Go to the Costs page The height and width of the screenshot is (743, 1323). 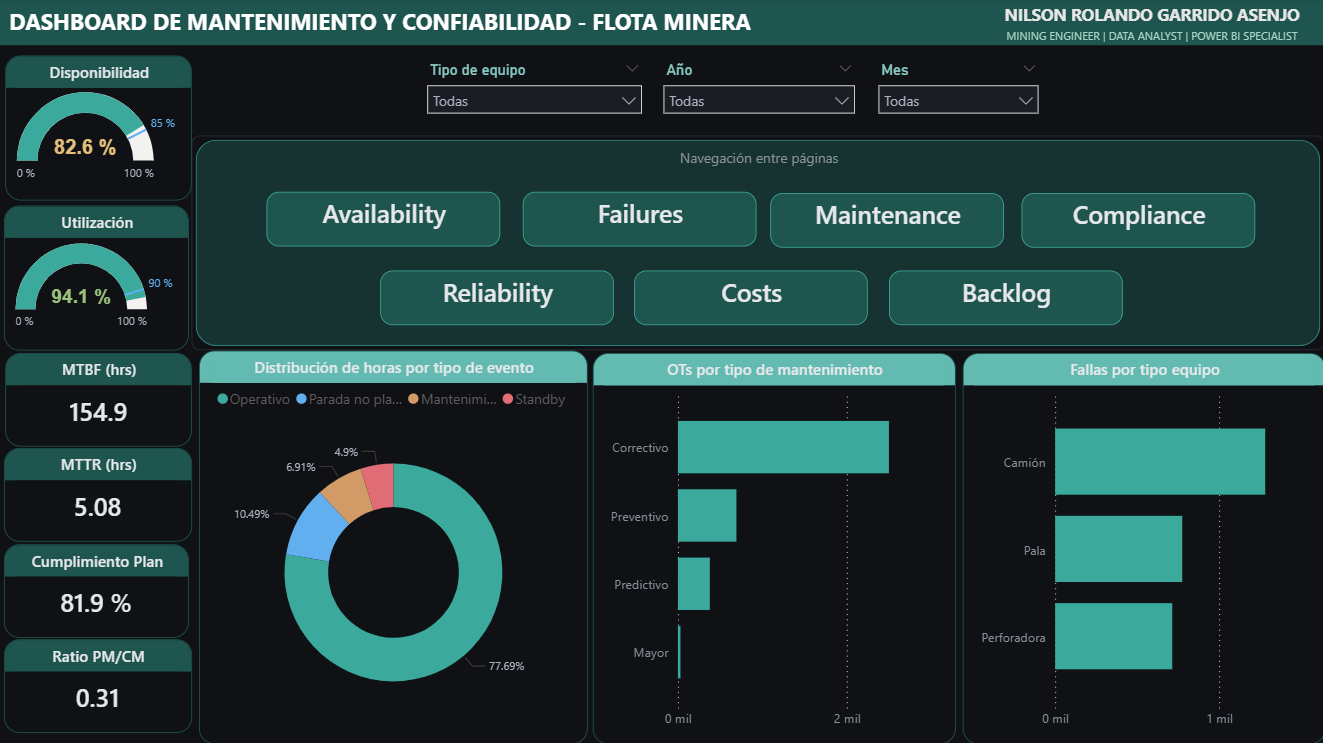click(x=751, y=298)
